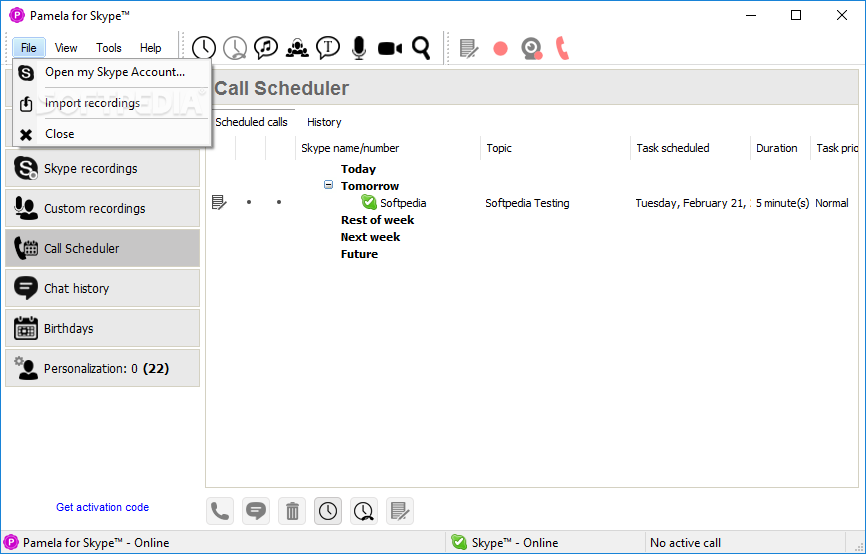Click green Skype status bar icon
Screen dimensions: 866x554
click(459, 542)
